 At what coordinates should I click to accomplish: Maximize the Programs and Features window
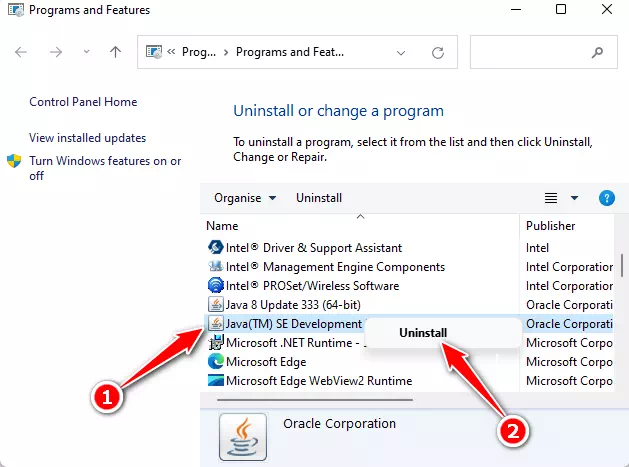[561, 9]
